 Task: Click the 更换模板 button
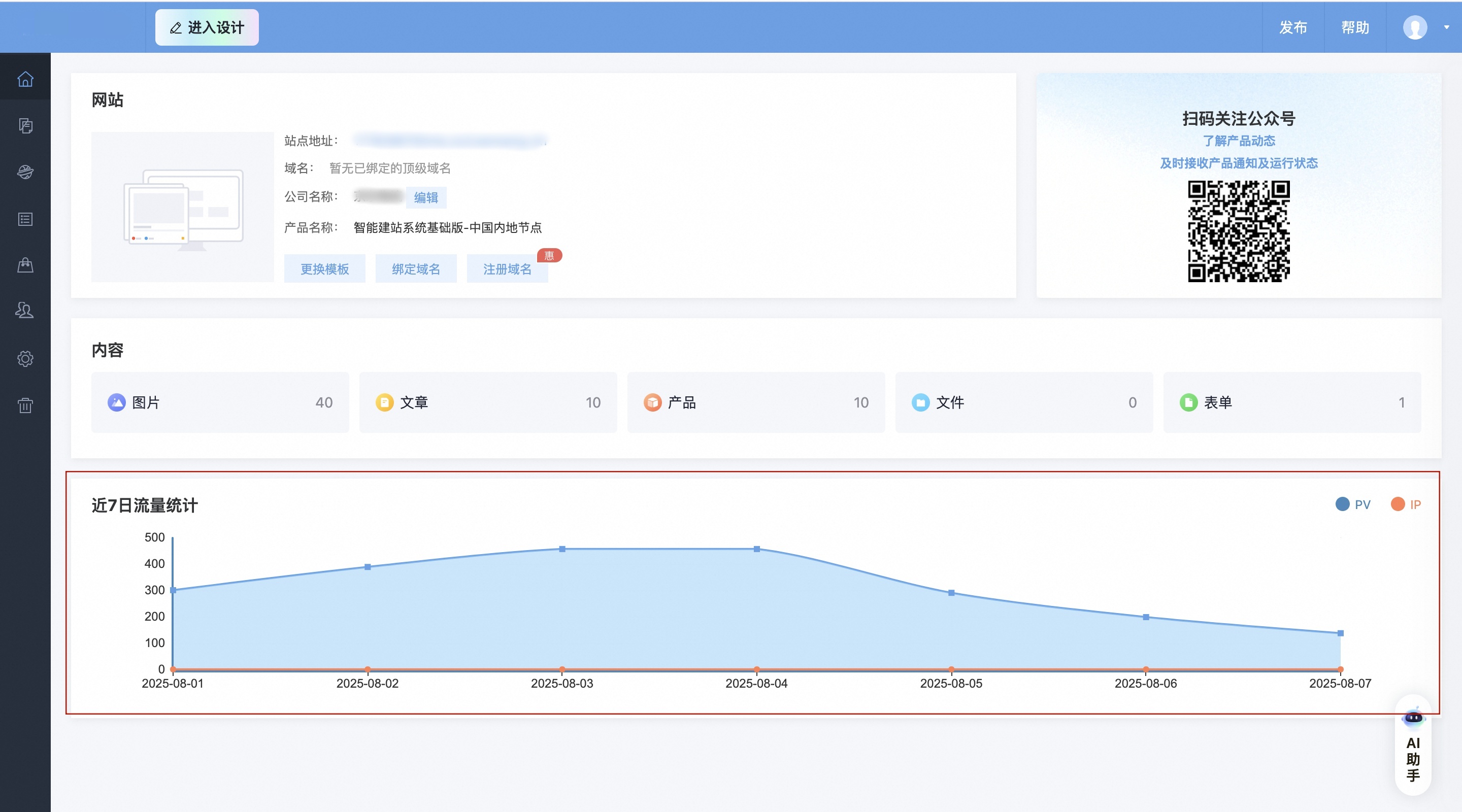point(324,269)
